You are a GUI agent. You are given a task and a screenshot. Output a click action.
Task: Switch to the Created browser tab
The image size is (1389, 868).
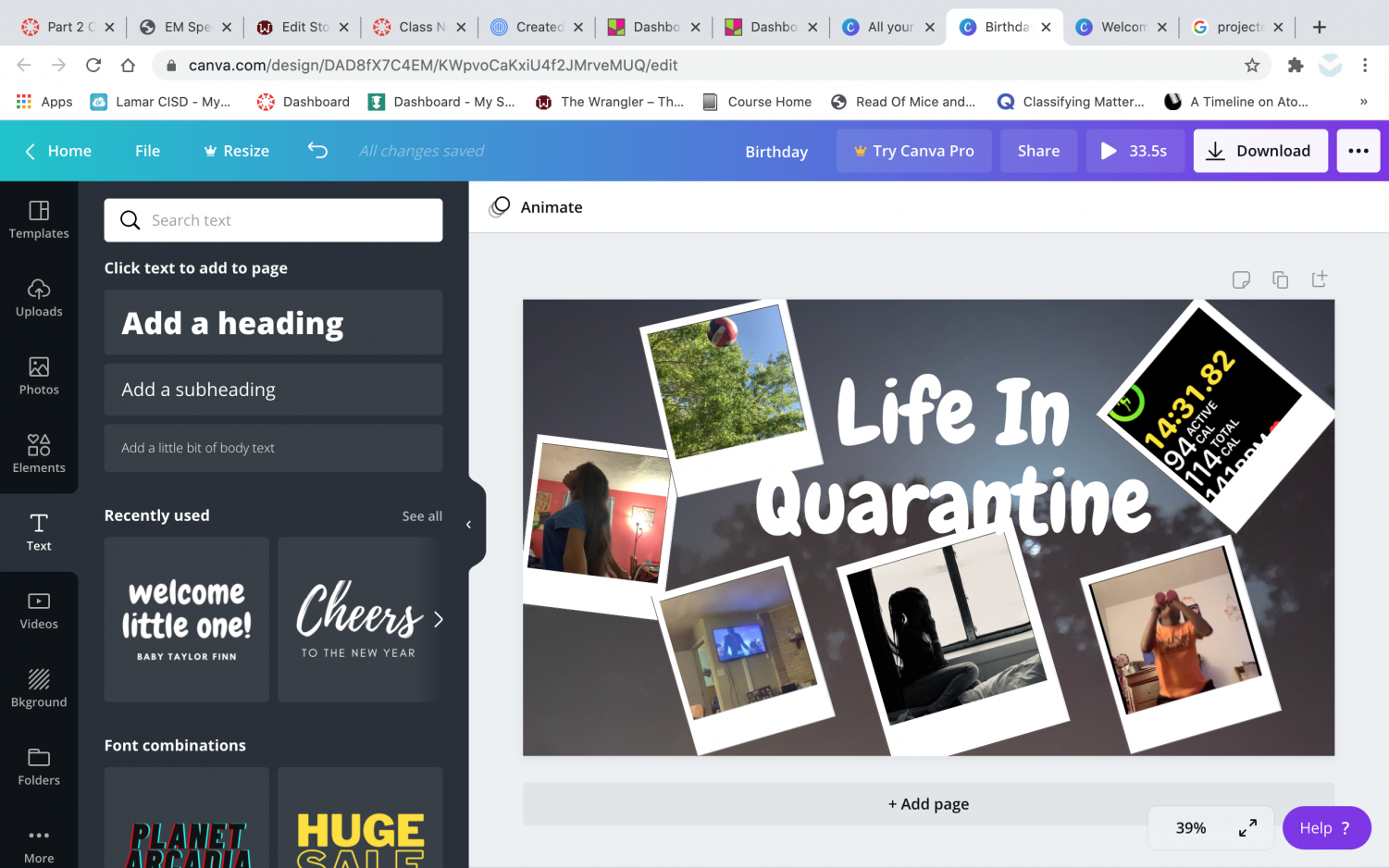point(538,27)
